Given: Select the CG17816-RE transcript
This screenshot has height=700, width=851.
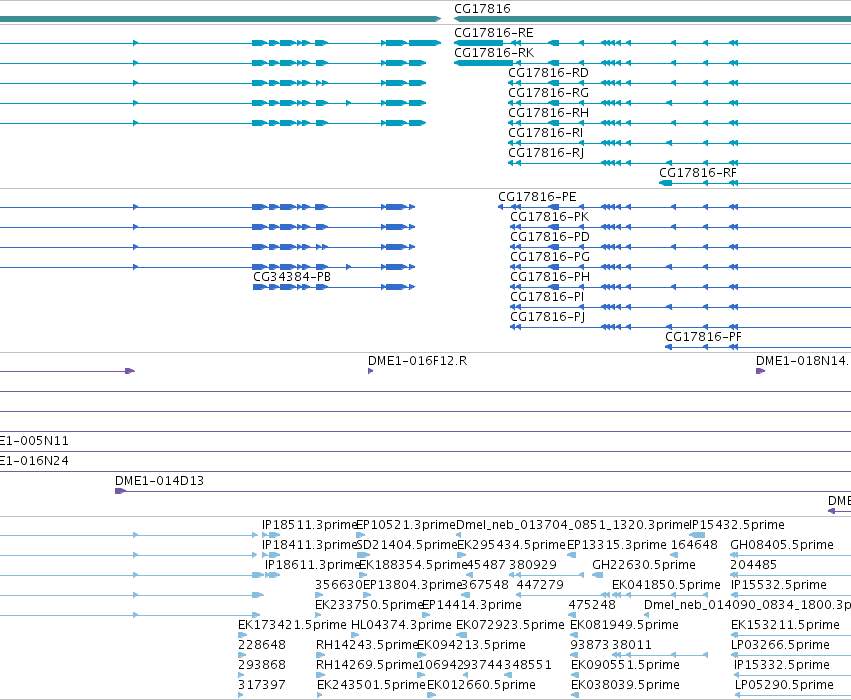Looking at the screenshot, I should tap(493, 33).
